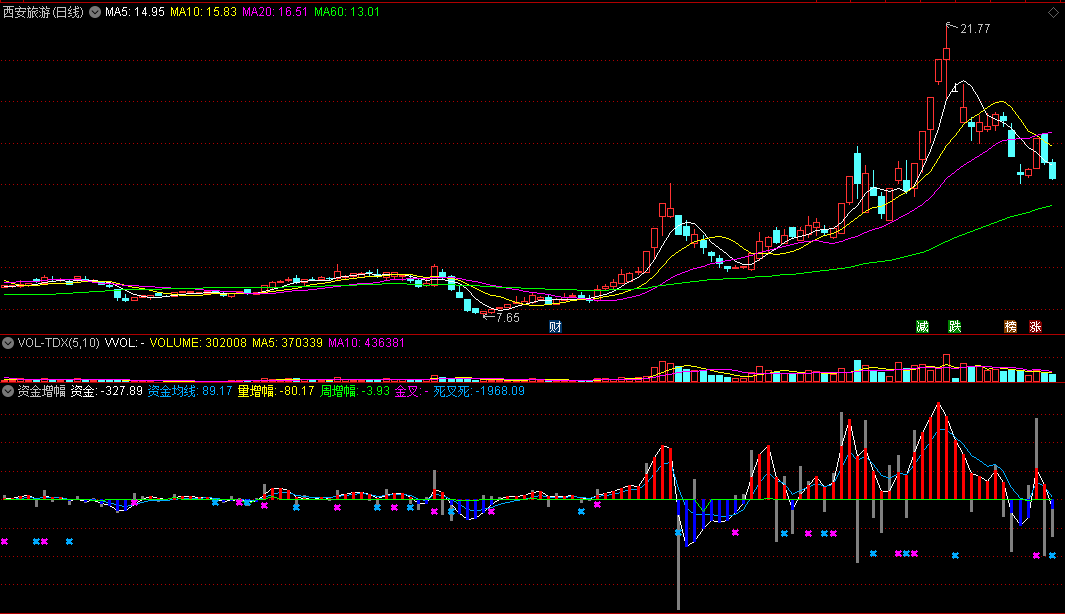Click the MA5: 14.95 price label

point(134,12)
